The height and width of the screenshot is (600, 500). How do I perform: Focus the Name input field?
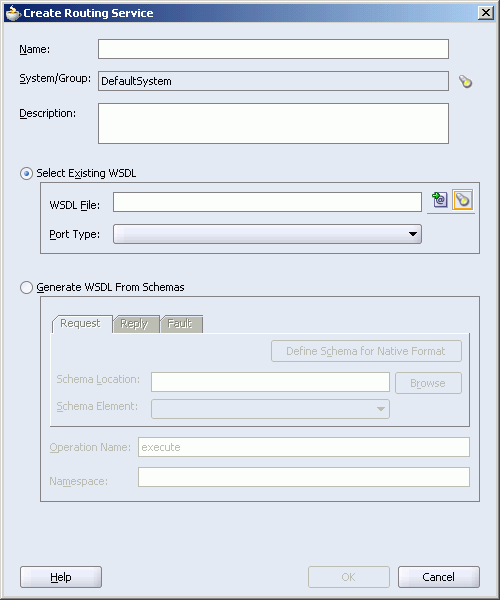pyautogui.click(x=273, y=49)
